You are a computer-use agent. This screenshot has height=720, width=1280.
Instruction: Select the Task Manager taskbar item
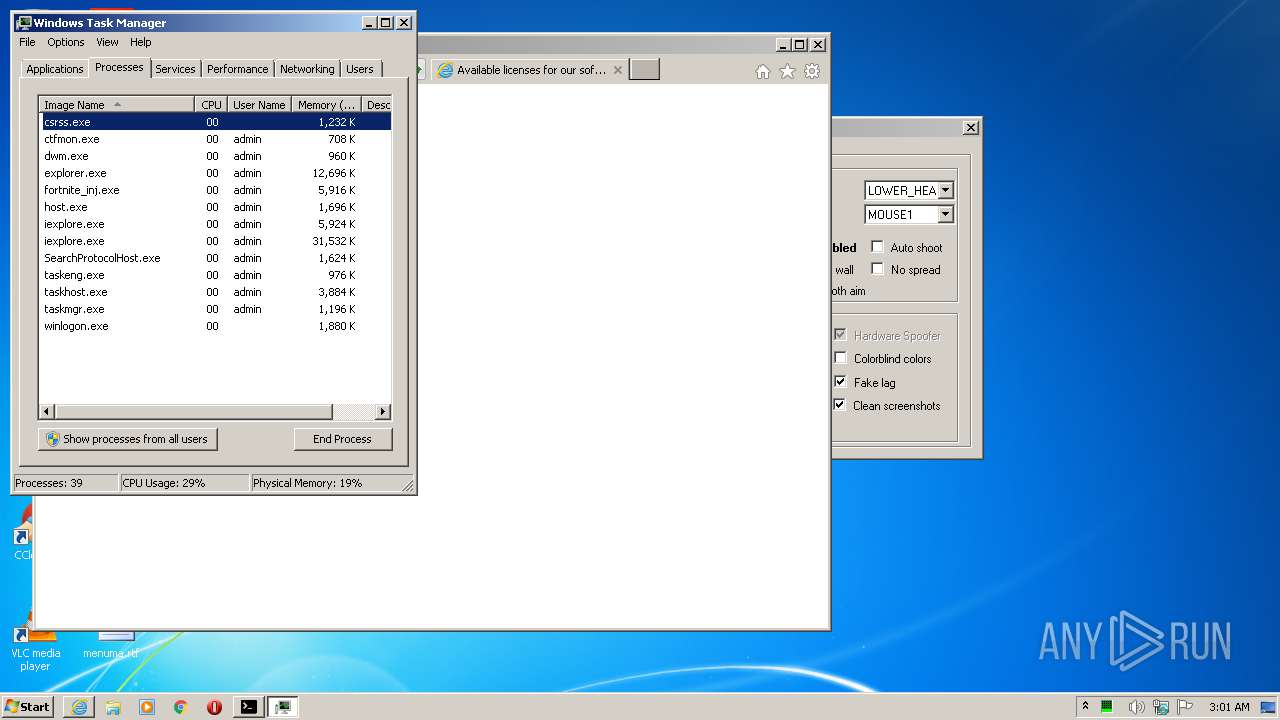[x=283, y=707]
